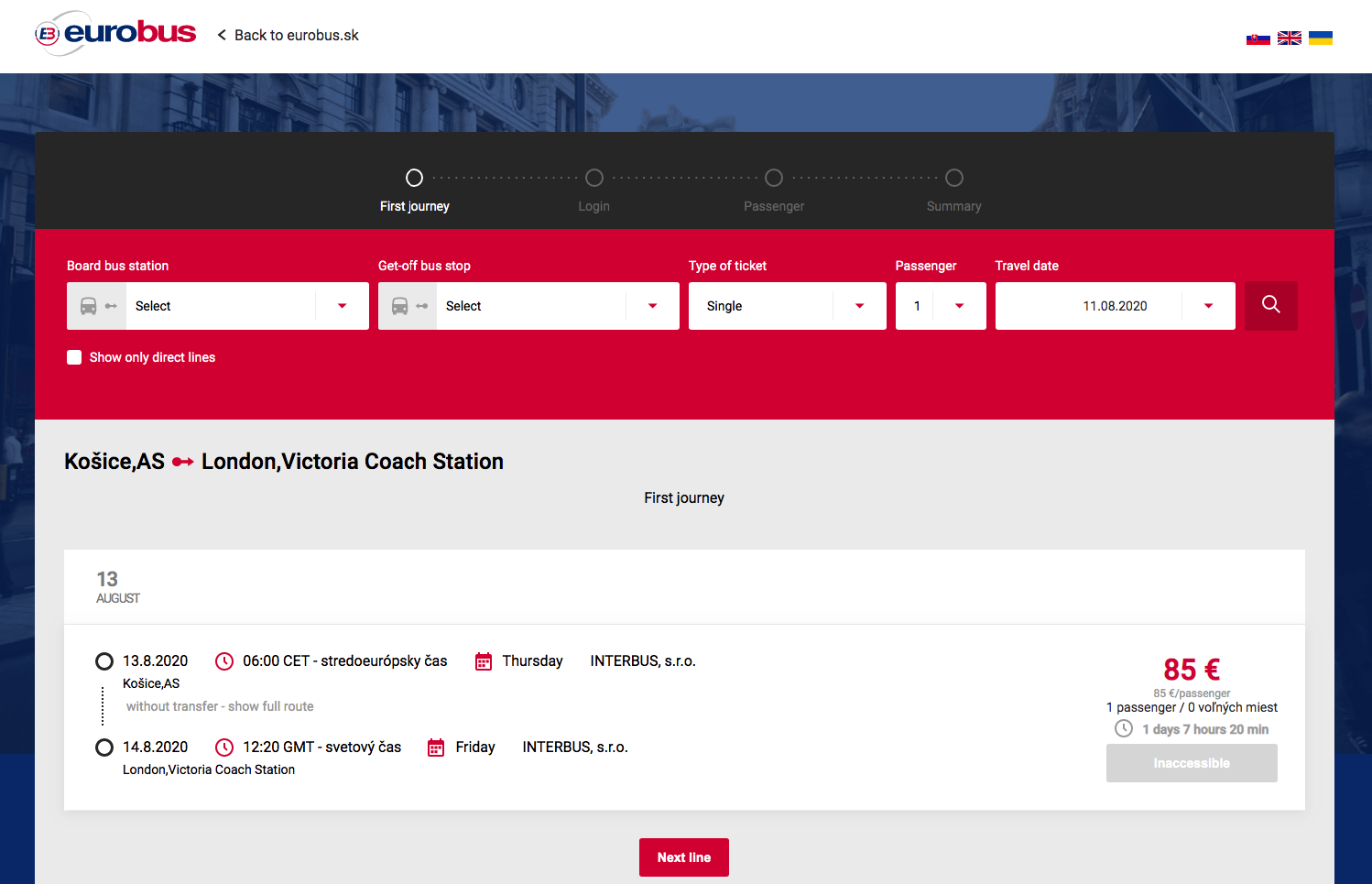Open Travel date dropdown arrow
1372x884 pixels.
(x=1208, y=306)
